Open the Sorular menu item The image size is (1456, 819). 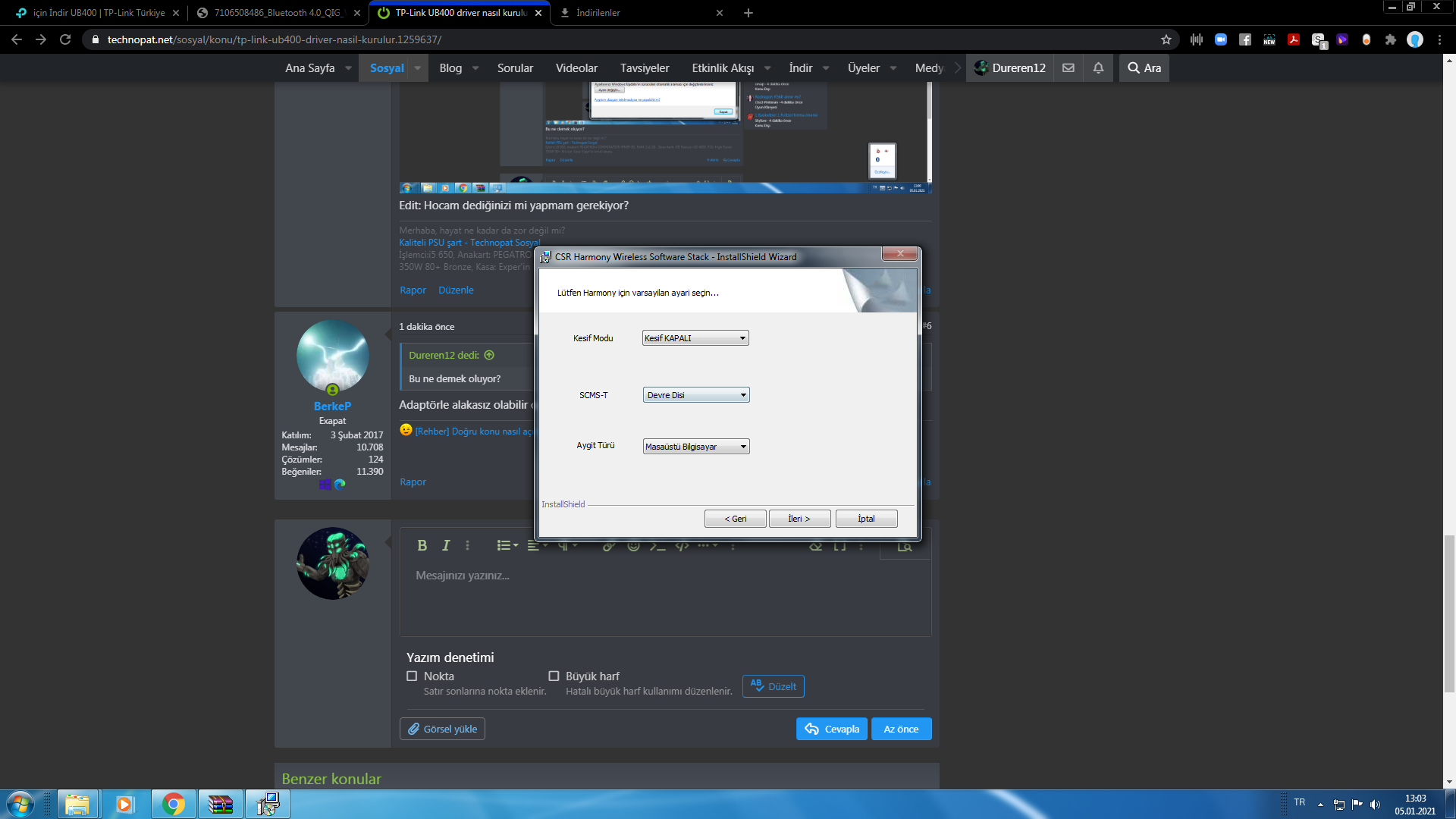tap(515, 67)
